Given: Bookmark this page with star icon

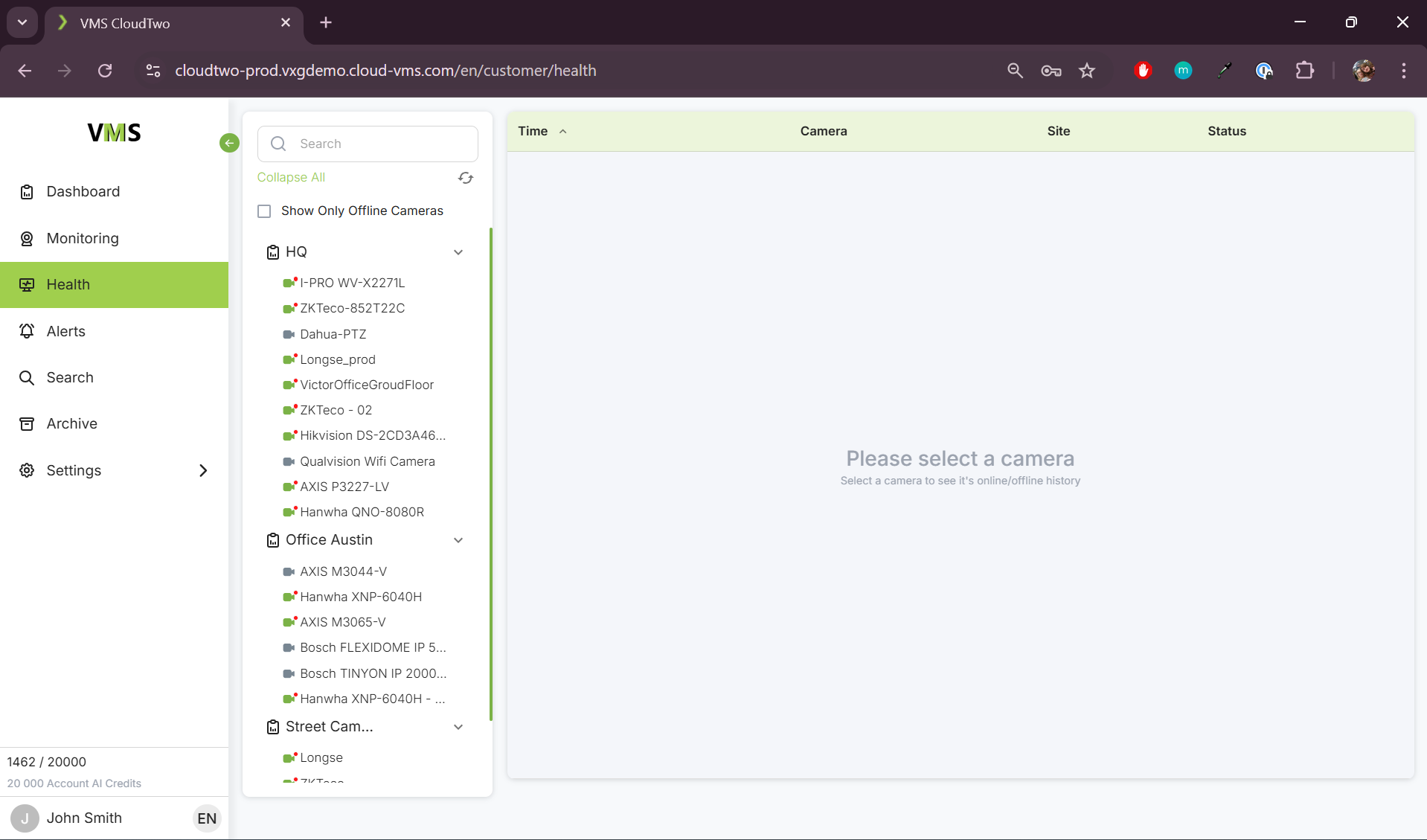Looking at the screenshot, I should point(1087,71).
